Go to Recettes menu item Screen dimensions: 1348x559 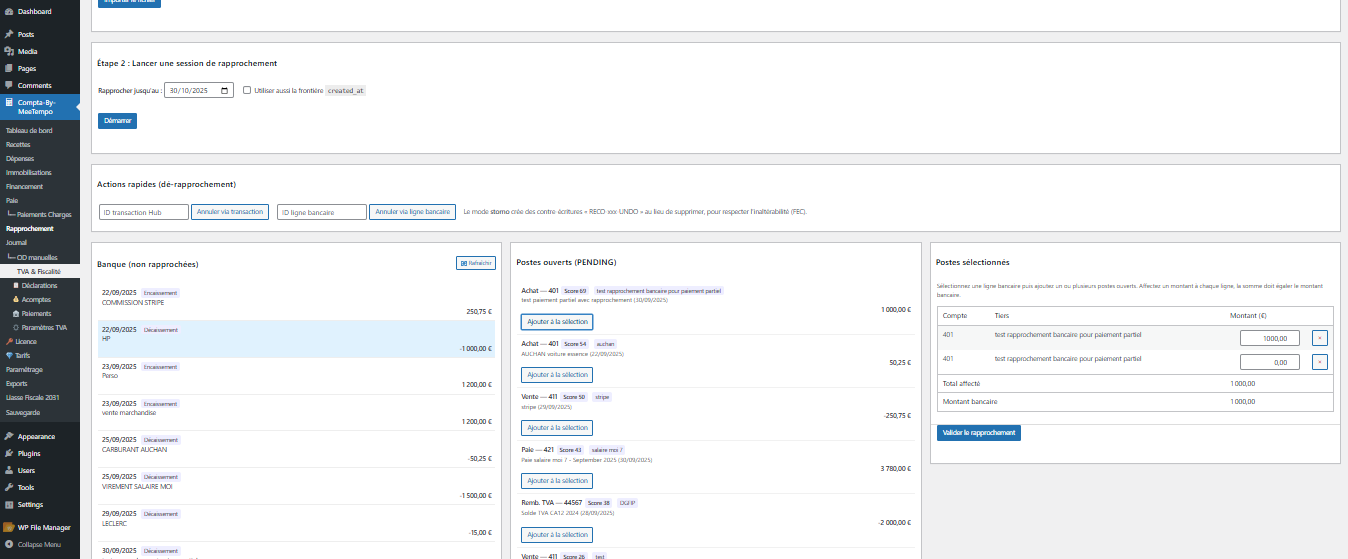click(x=18, y=144)
